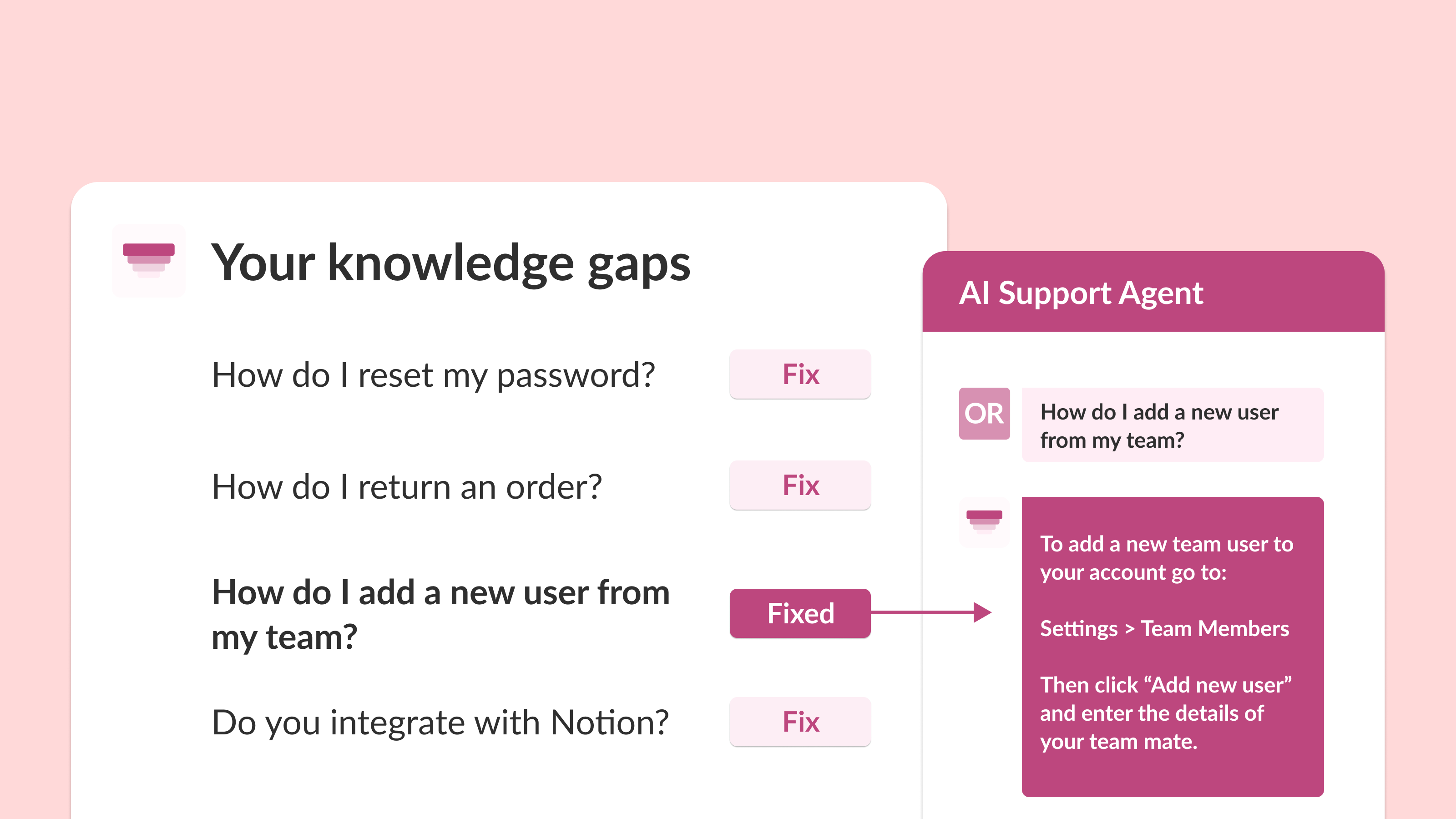Click the bot avatar icon in chat
The width and height of the screenshot is (1456, 819).
pos(984,522)
